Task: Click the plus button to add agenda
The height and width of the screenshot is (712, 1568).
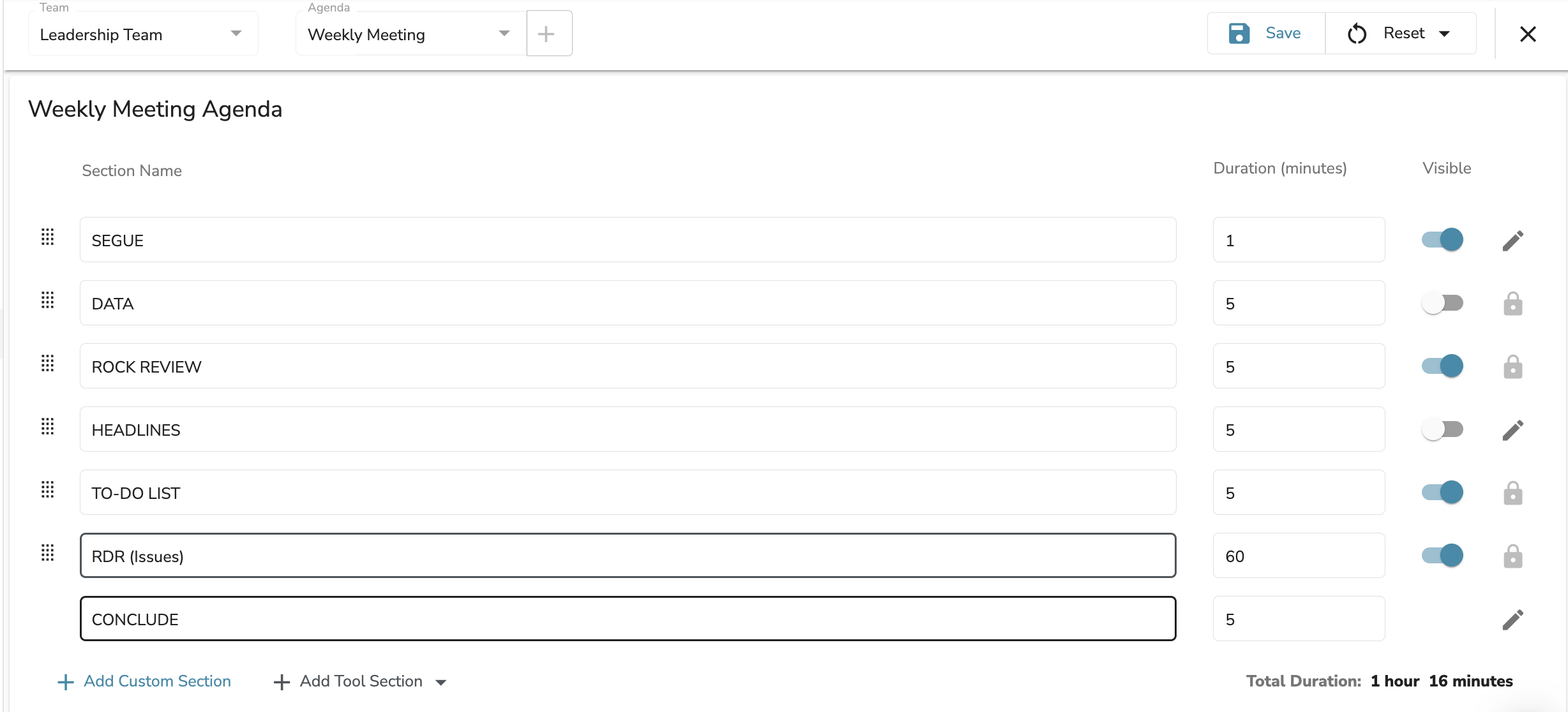Action: pos(548,34)
